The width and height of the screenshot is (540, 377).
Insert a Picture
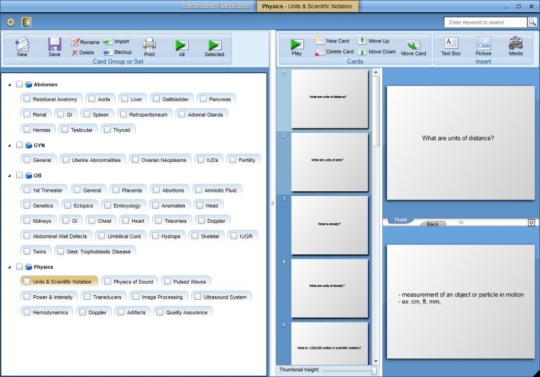483,46
